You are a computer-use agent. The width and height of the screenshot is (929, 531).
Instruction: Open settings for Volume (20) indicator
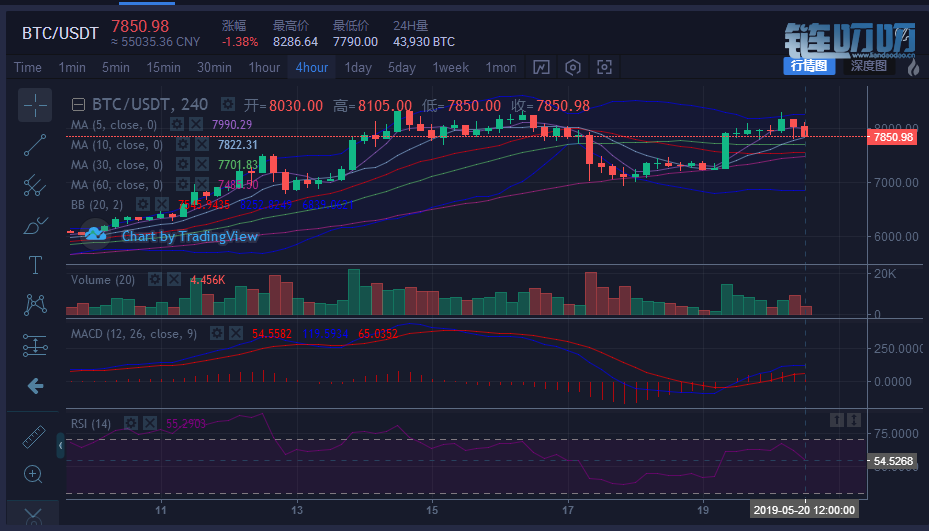155,279
